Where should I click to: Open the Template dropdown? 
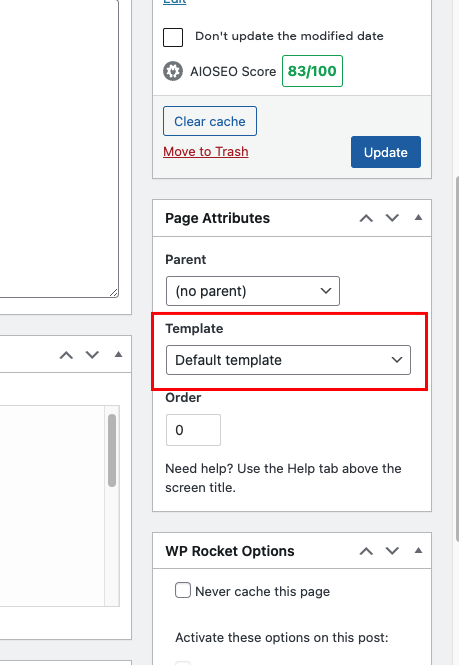pyautogui.click(x=288, y=360)
